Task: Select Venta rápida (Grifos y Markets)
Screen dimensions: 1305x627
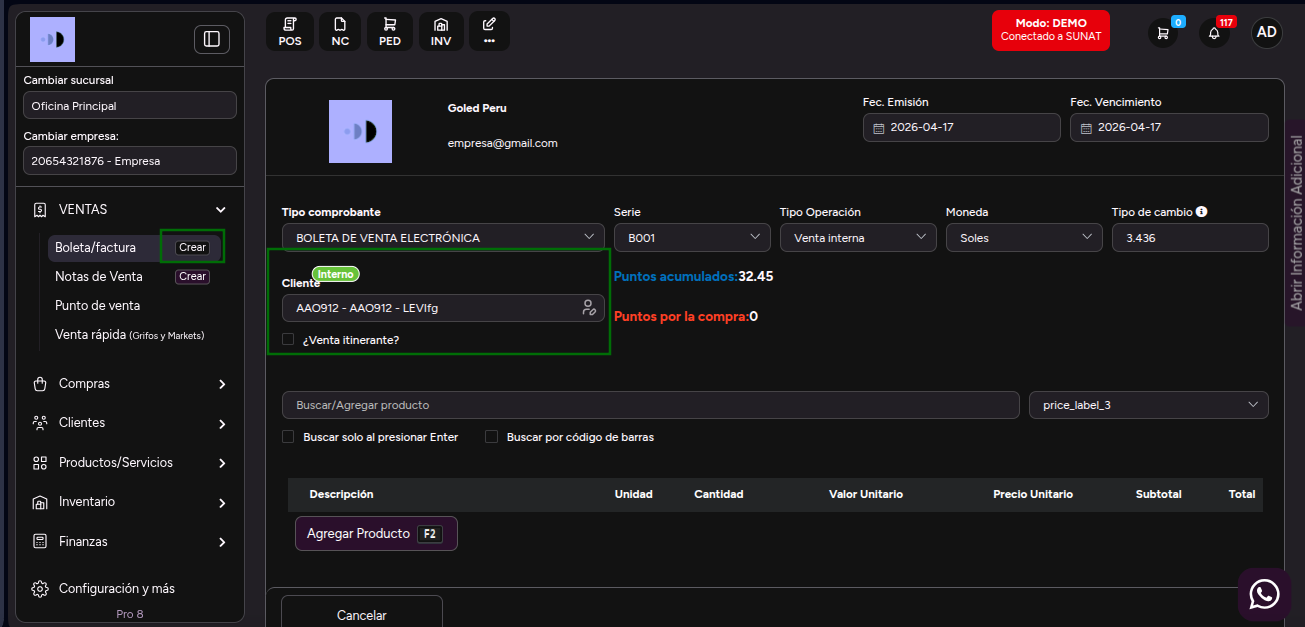Action: tap(130, 335)
